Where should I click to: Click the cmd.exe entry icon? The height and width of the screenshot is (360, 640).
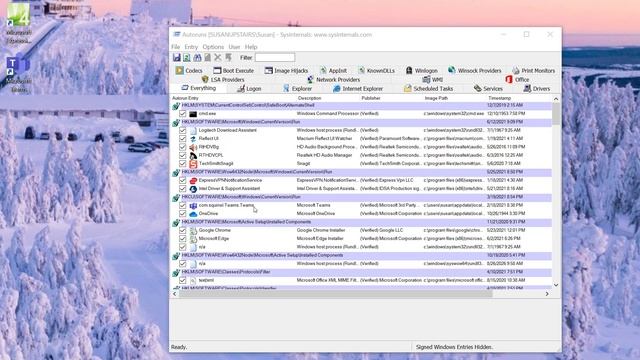tap(193, 114)
